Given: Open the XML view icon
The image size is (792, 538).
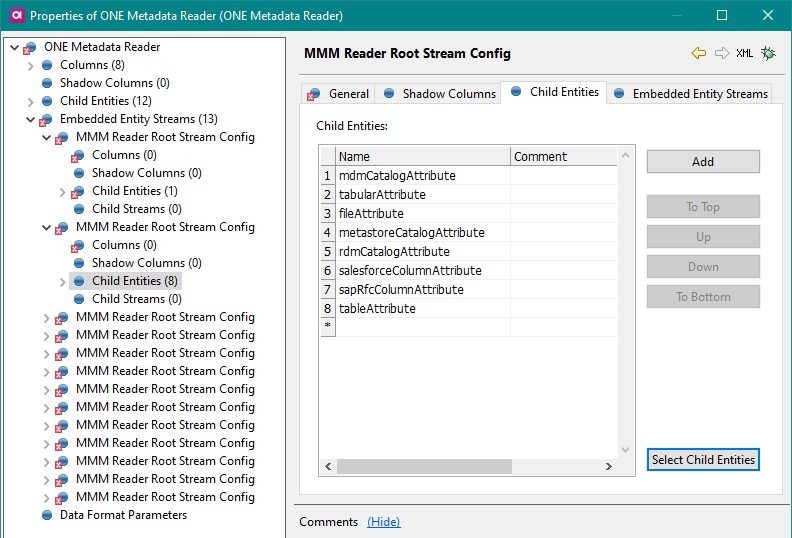Looking at the screenshot, I should pyautogui.click(x=745, y=53).
